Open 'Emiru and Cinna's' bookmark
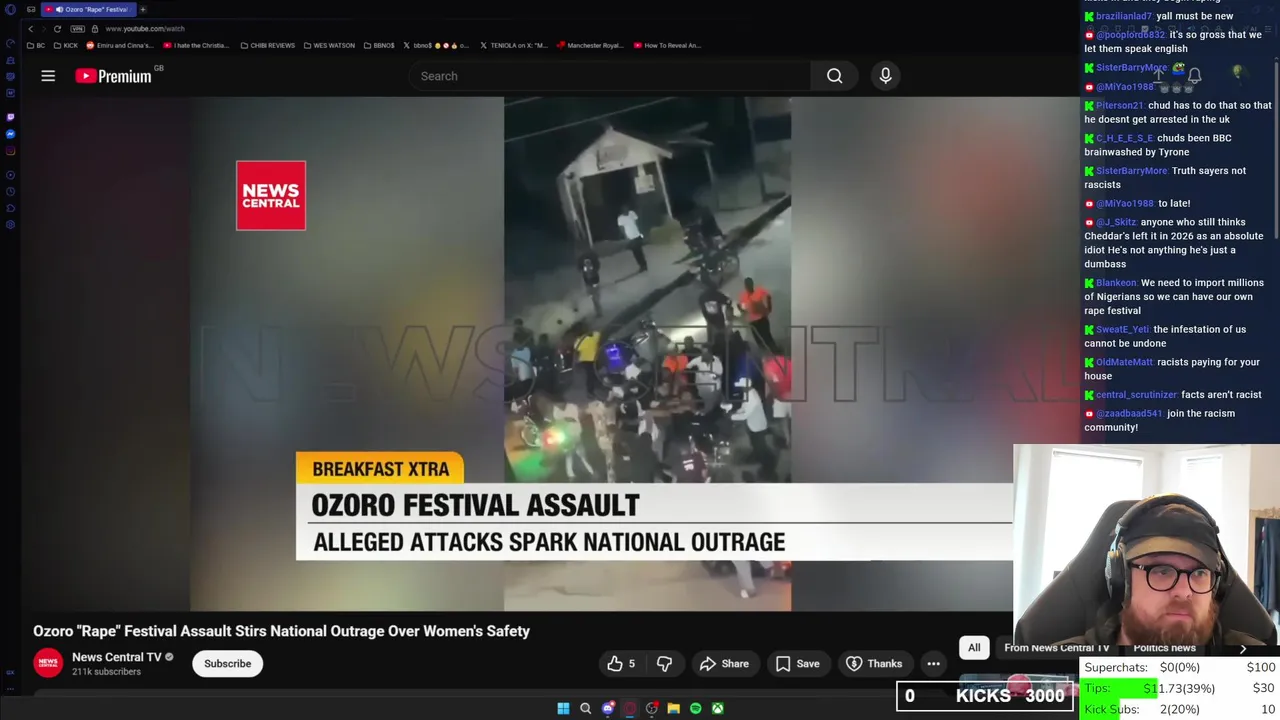This screenshot has width=1280, height=720. [120, 45]
